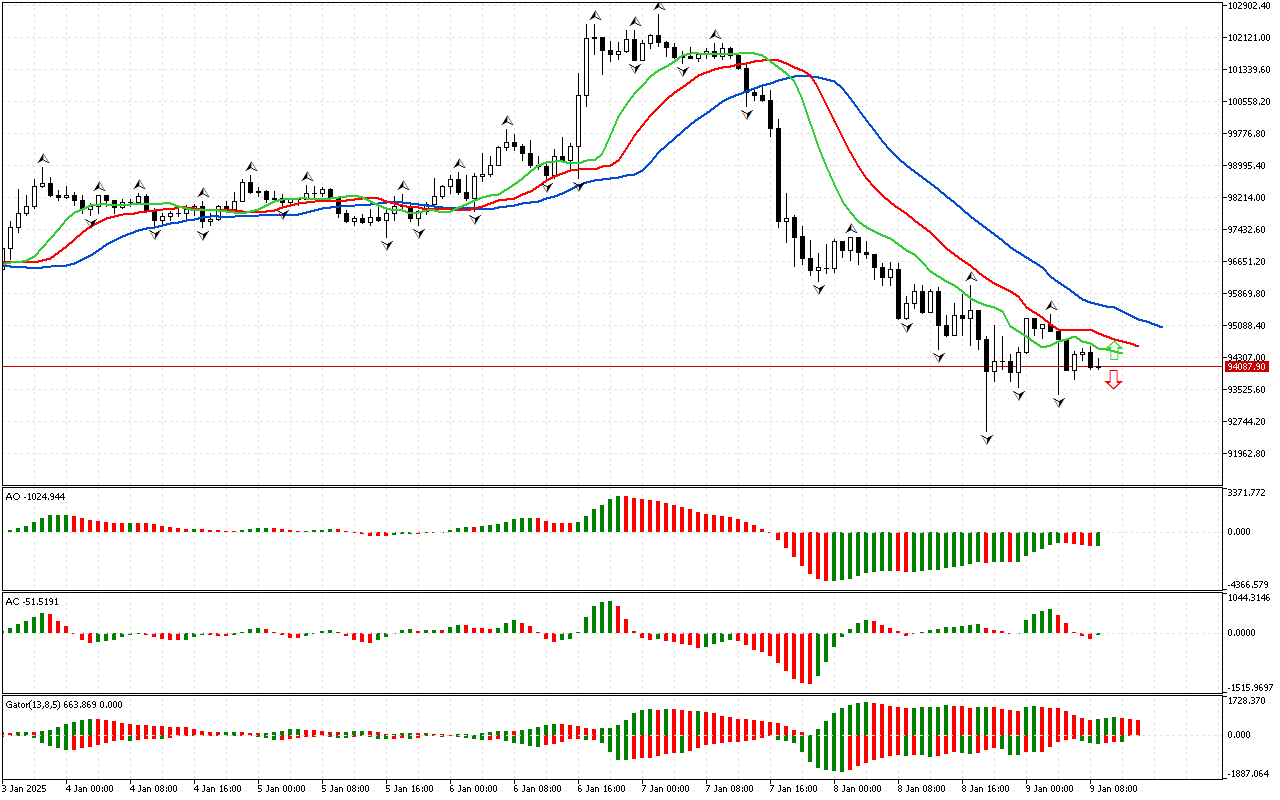The height and width of the screenshot is (800, 1280).
Task: Click the red down arrow signal
Action: tap(1114, 380)
